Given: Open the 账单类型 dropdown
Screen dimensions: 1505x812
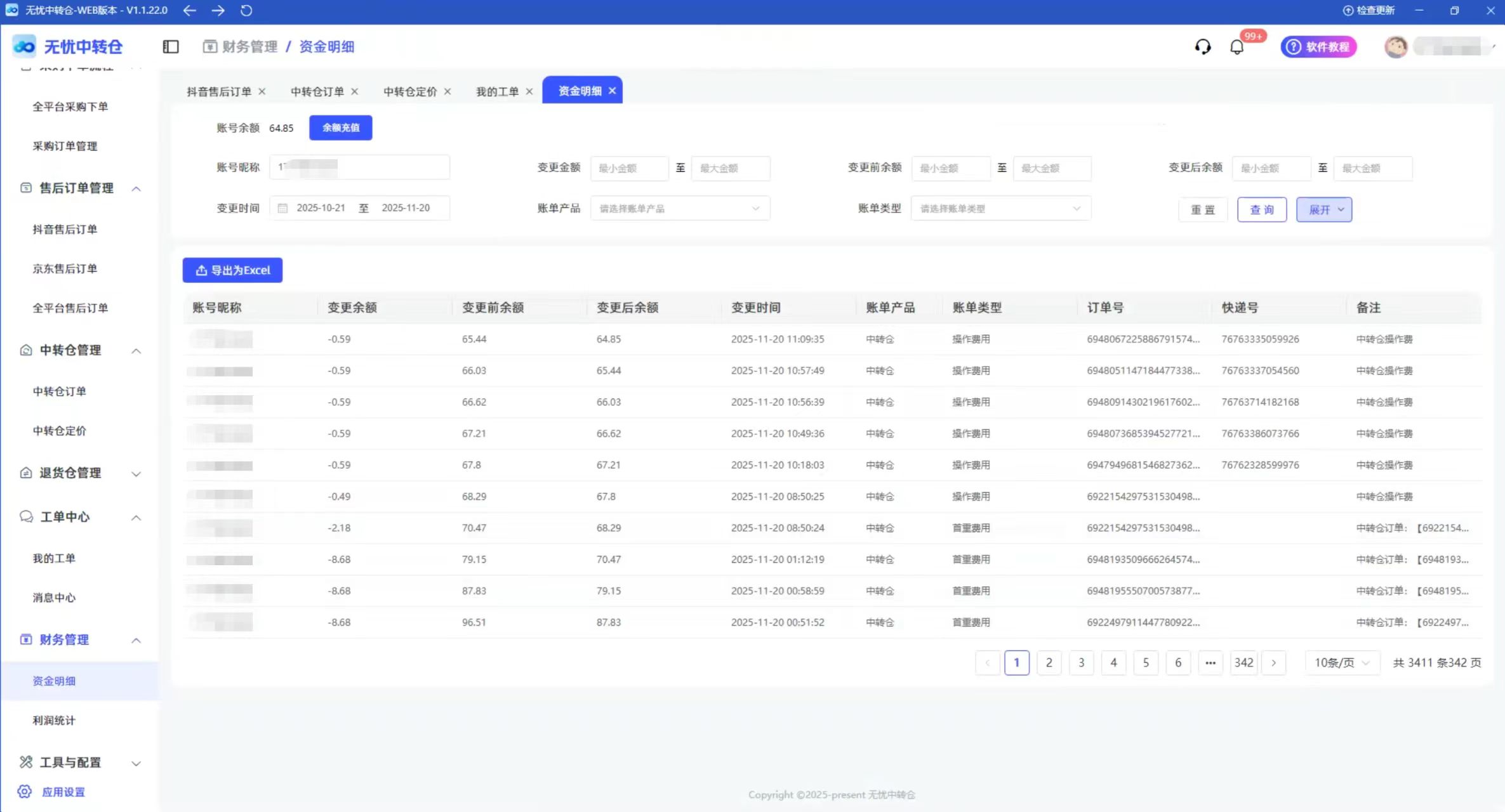Looking at the screenshot, I should tap(1000, 209).
